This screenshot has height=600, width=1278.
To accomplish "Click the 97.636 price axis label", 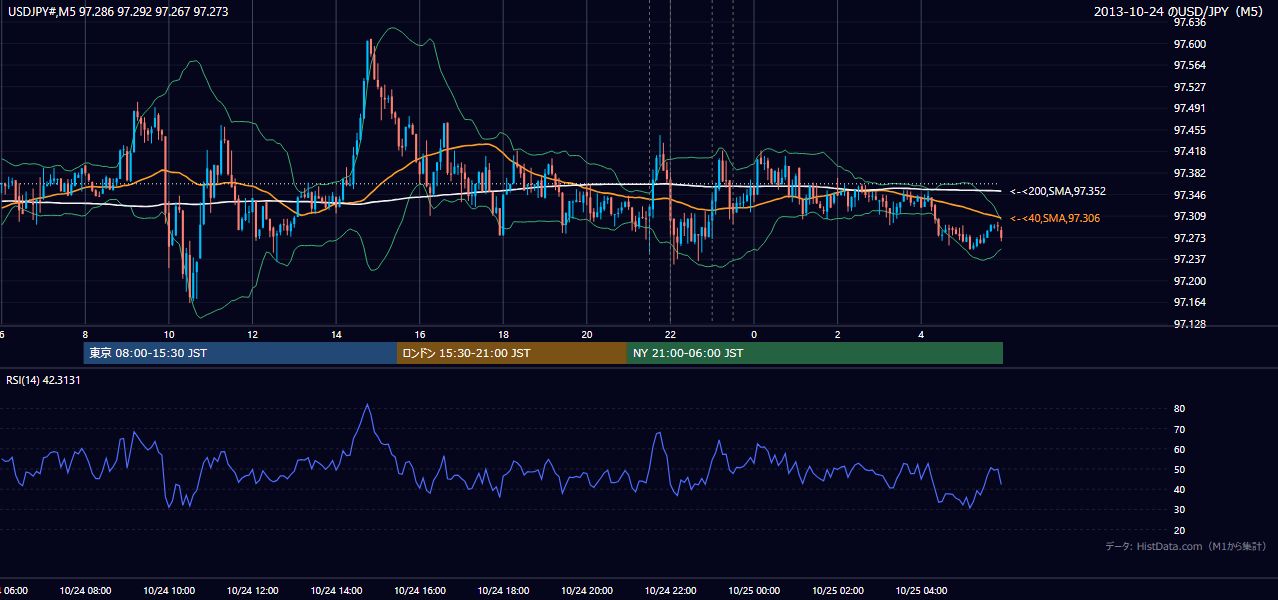I will pyautogui.click(x=1190, y=22).
